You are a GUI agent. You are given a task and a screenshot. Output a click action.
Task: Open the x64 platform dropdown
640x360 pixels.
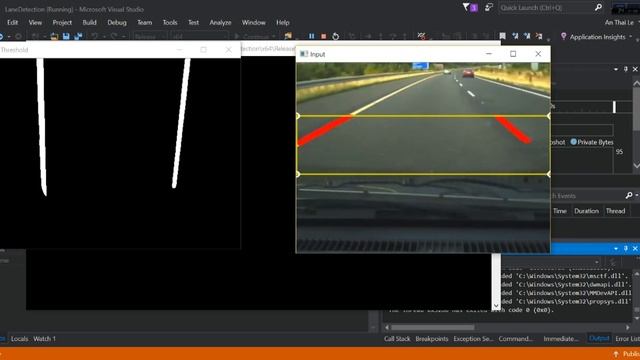pyautogui.click(x=198, y=37)
